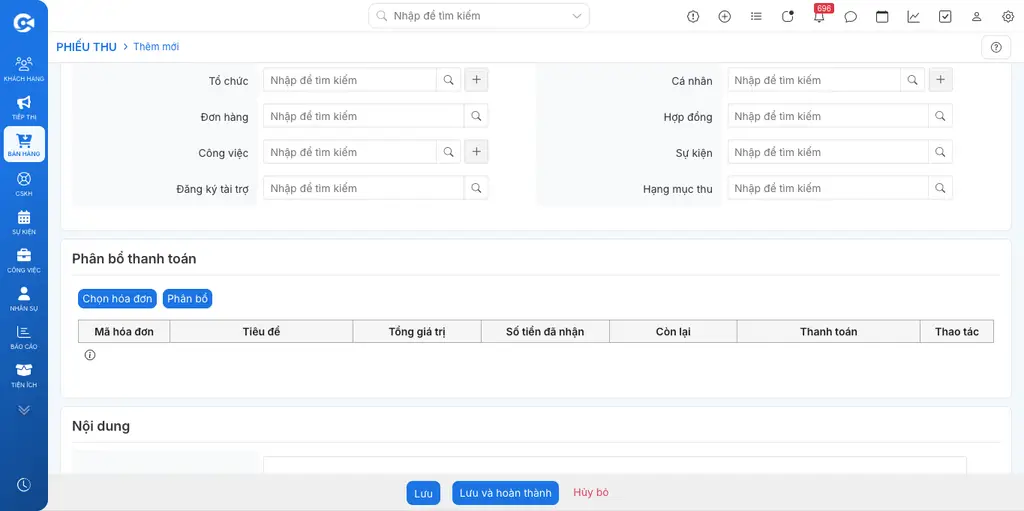The image size is (1024, 511).
Task: Open the user account menu icon
Action: (976, 17)
